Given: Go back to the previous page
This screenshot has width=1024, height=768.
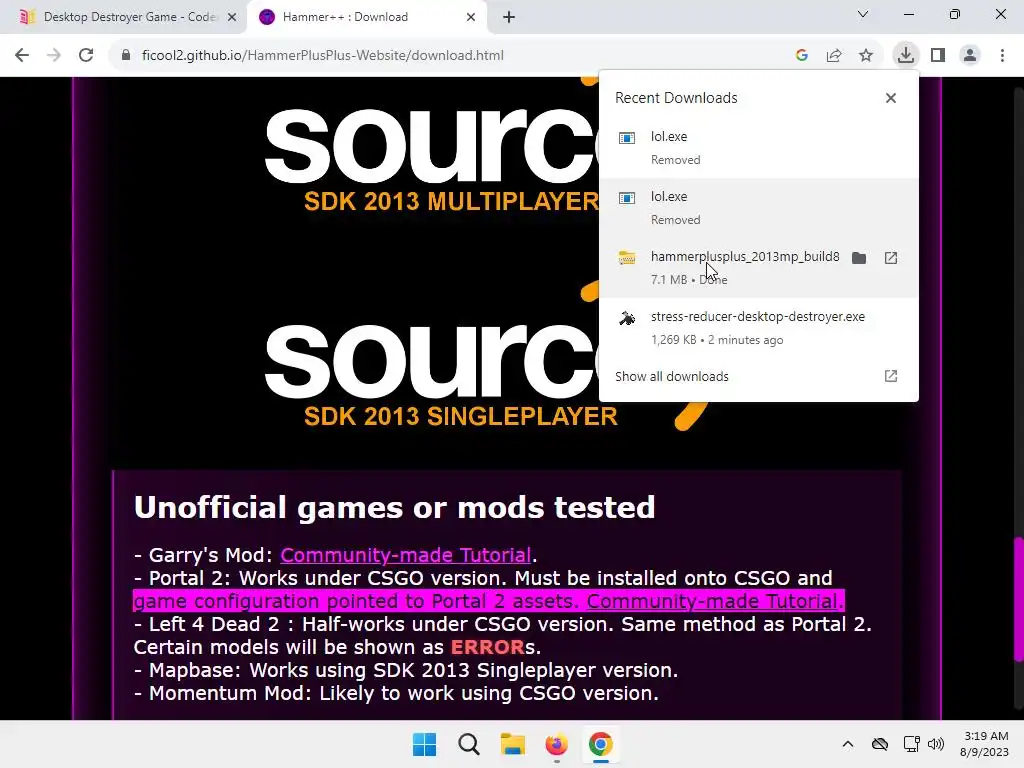Looking at the screenshot, I should [x=22, y=56].
